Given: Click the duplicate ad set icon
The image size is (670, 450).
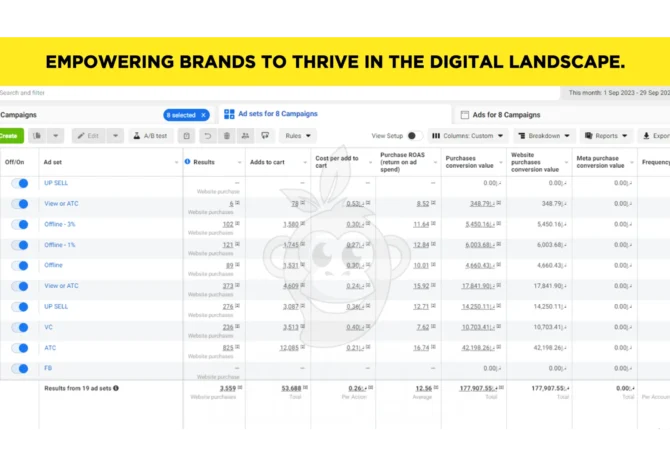Looking at the screenshot, I should [x=37, y=136].
